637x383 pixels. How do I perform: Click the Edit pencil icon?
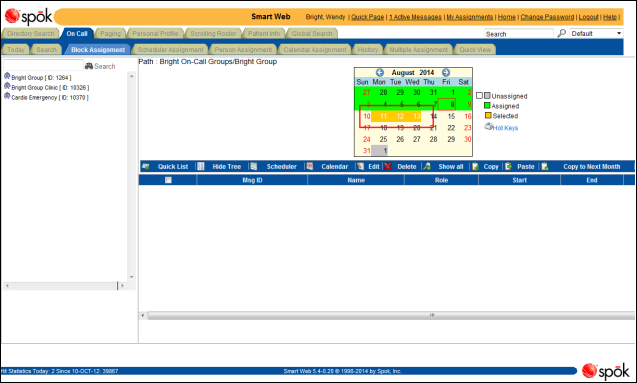(x=360, y=167)
